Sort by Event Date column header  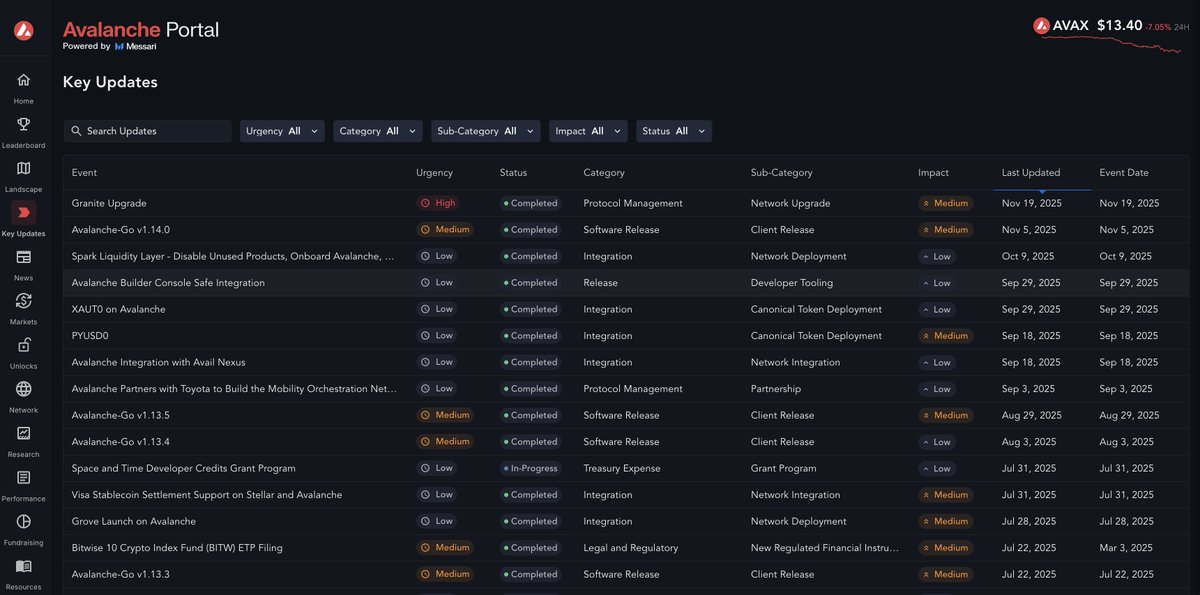tap(1124, 173)
